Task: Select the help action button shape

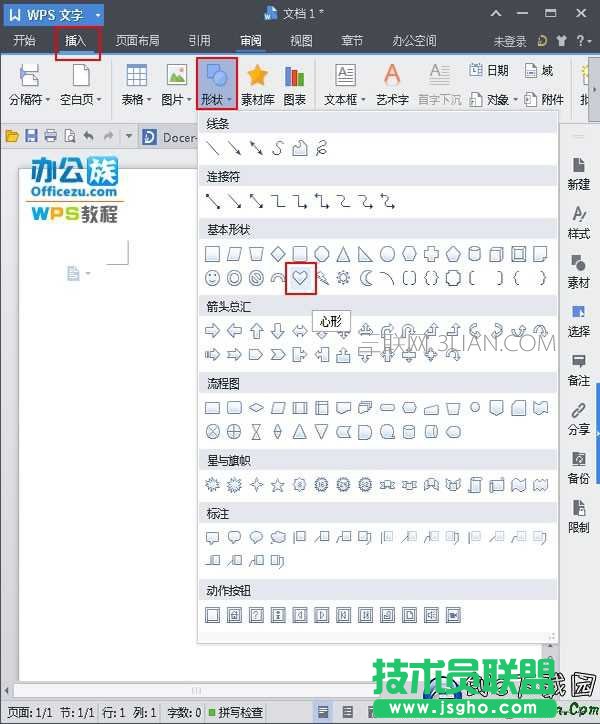Action: click(x=256, y=615)
